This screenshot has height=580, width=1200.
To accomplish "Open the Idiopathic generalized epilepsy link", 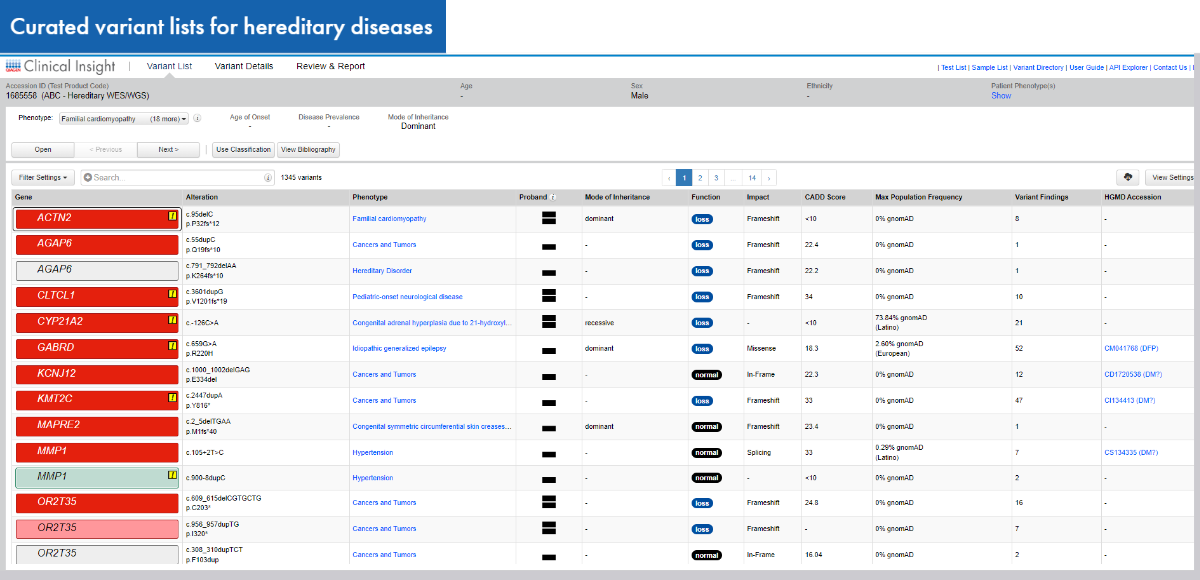I will [399, 349].
